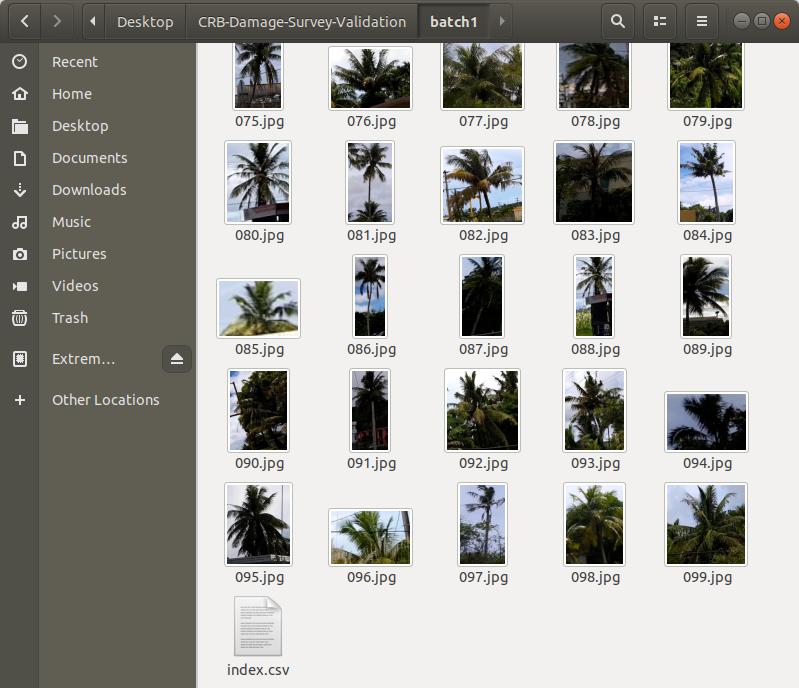Select the Desktop breadcrumb in path bar
The image size is (799, 688).
(145, 21)
